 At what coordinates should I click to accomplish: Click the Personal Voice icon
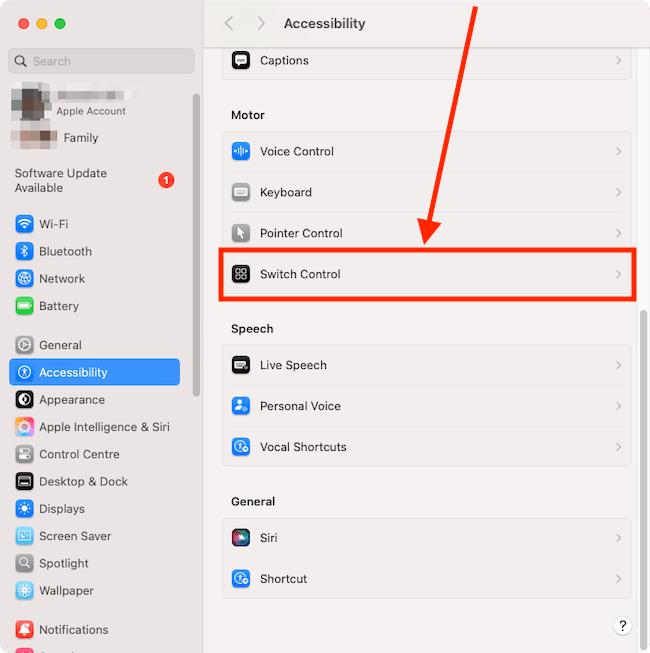(240, 406)
